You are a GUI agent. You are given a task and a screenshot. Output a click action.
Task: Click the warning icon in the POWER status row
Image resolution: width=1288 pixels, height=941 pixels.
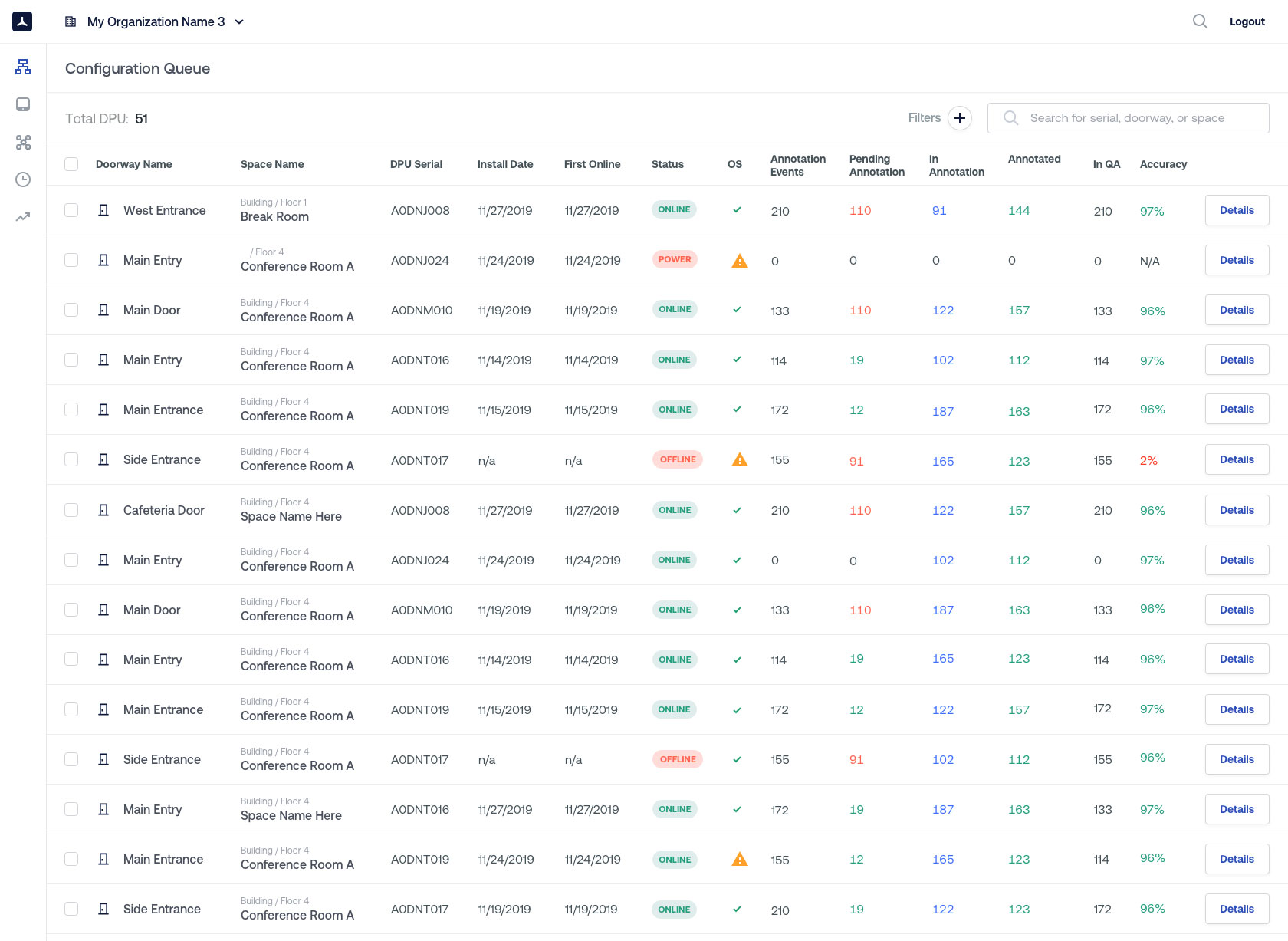pos(739,261)
